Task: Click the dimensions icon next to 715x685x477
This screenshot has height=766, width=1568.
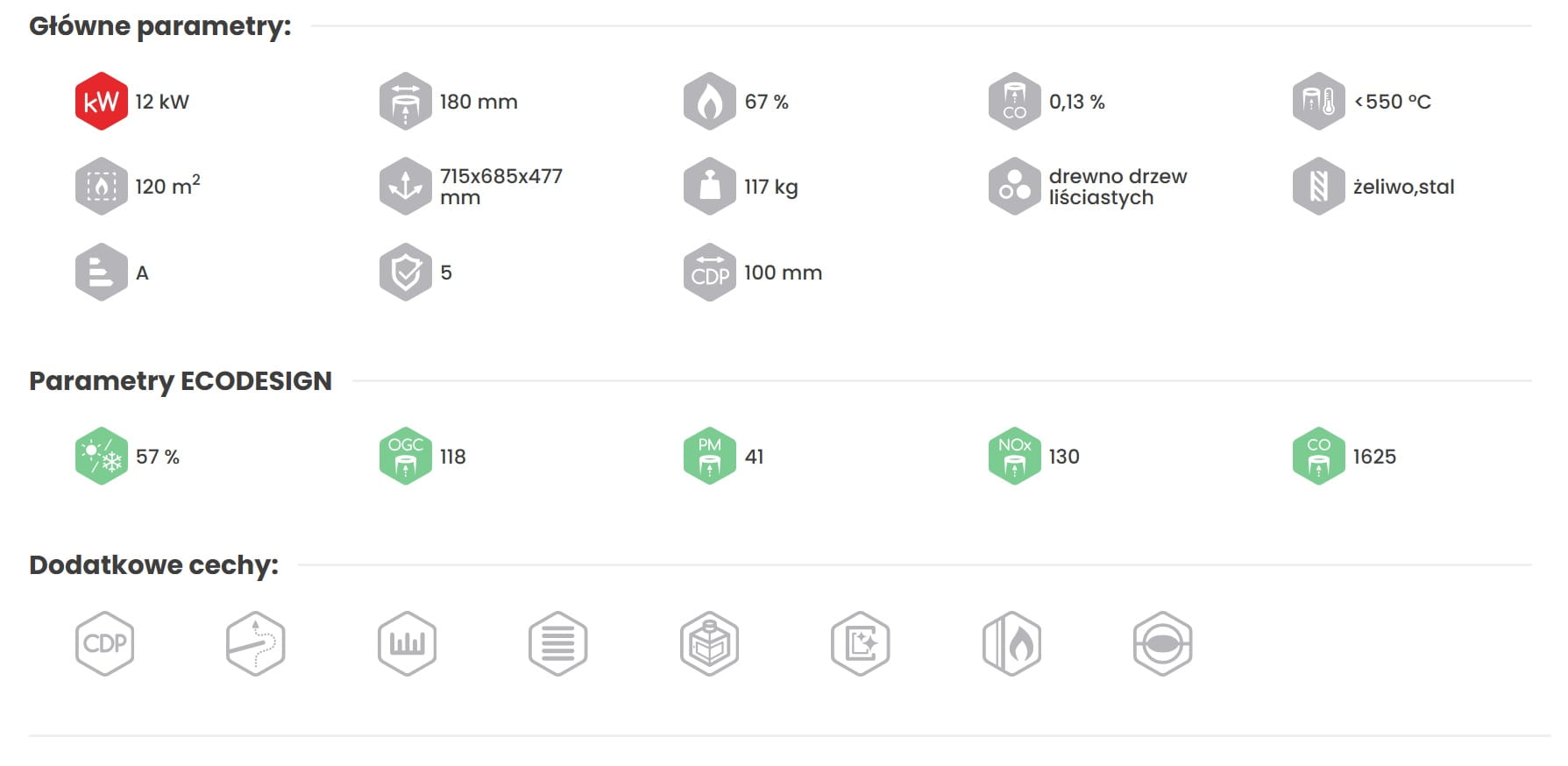Action: click(x=405, y=187)
